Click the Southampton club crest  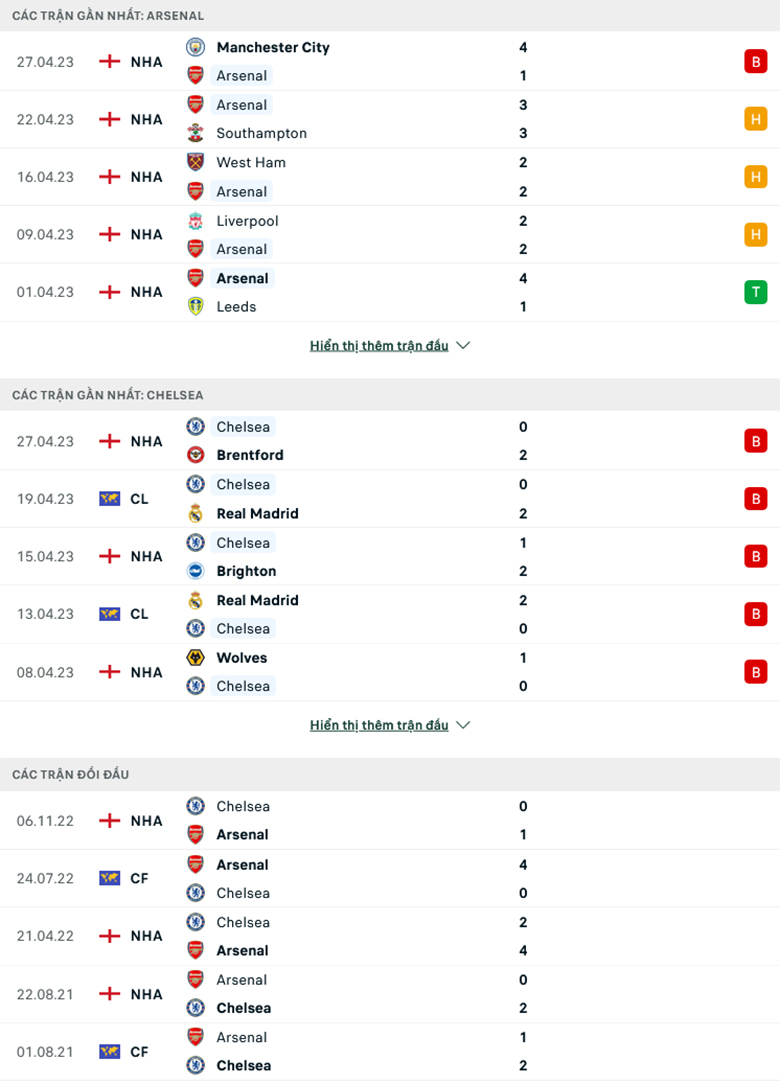(196, 133)
